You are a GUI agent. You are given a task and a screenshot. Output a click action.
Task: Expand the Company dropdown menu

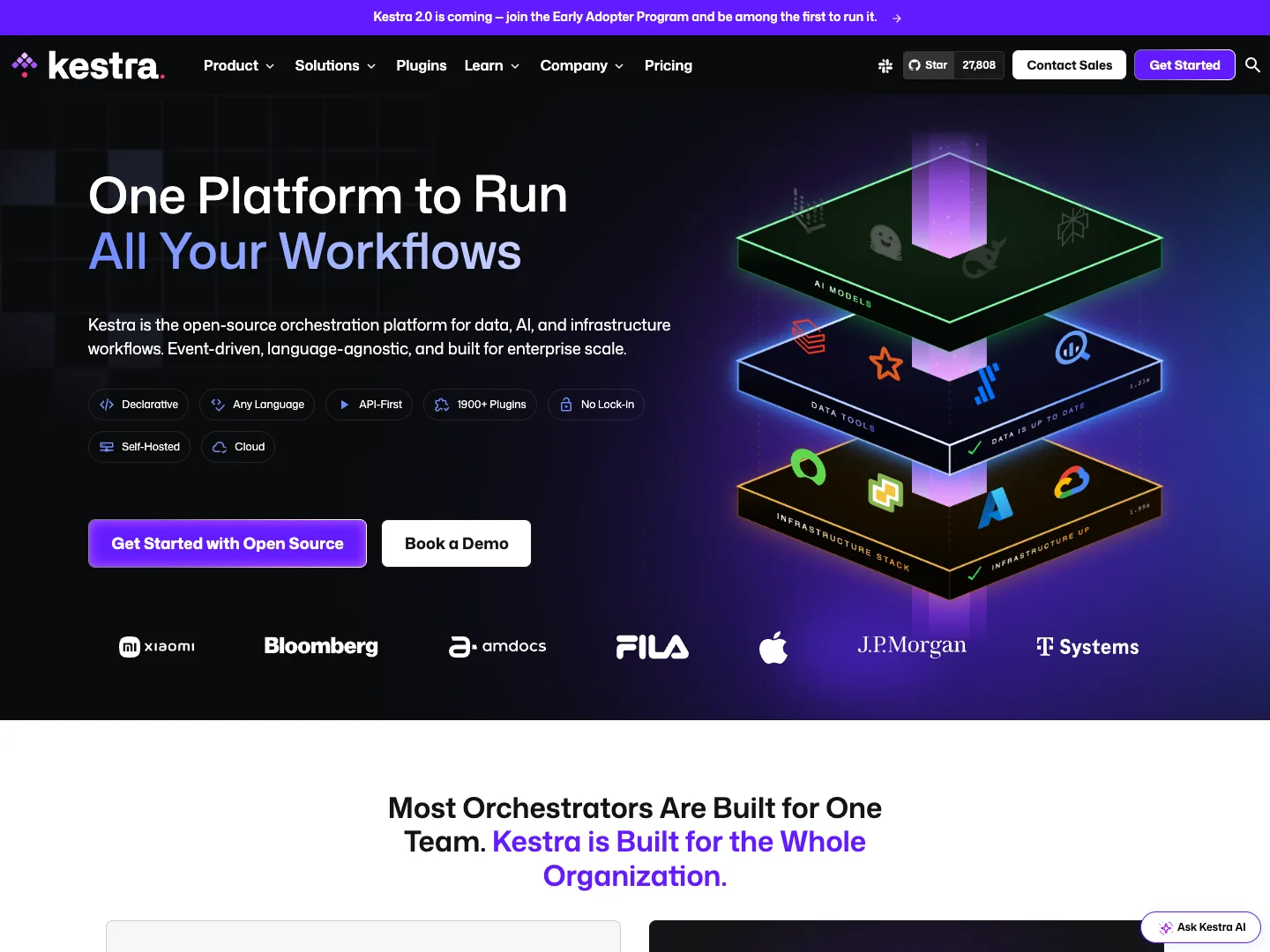pyautogui.click(x=582, y=65)
